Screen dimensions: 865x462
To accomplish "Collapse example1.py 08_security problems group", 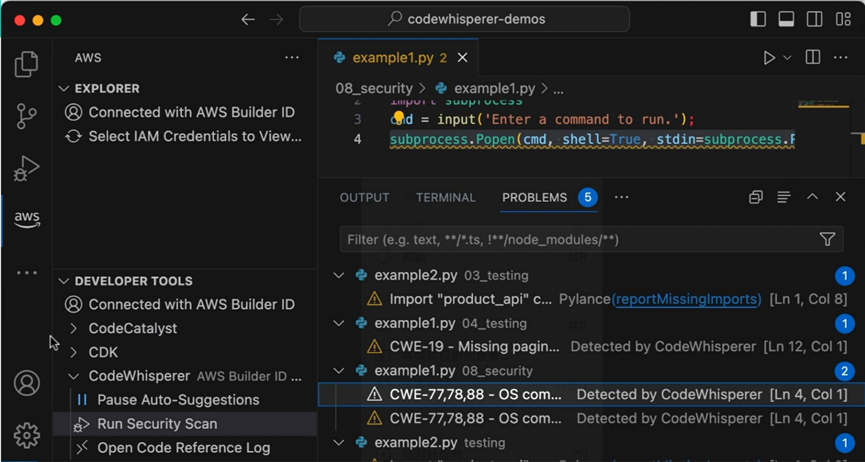I will pyautogui.click(x=339, y=371).
